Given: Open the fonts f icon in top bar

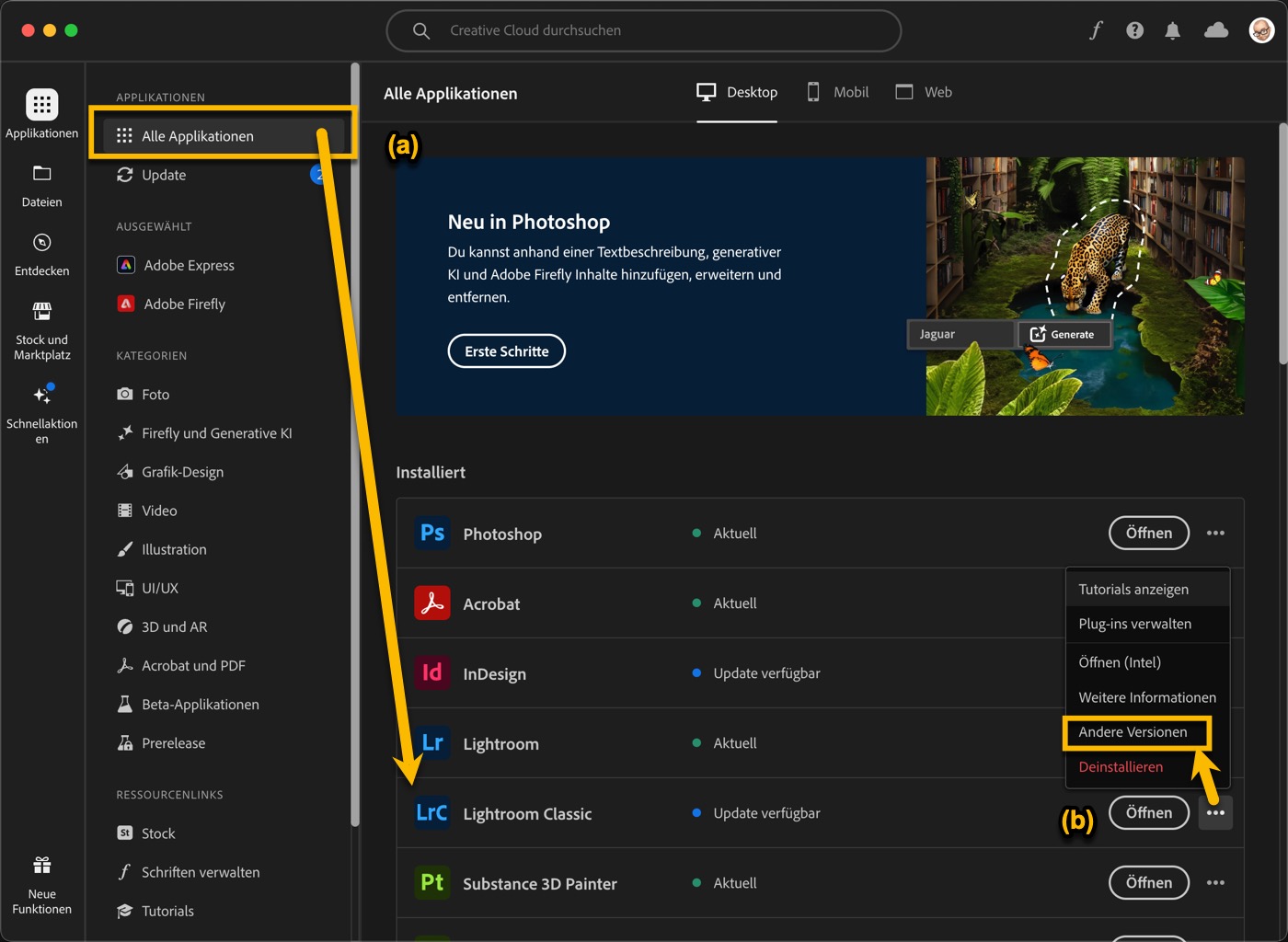Looking at the screenshot, I should [1096, 30].
